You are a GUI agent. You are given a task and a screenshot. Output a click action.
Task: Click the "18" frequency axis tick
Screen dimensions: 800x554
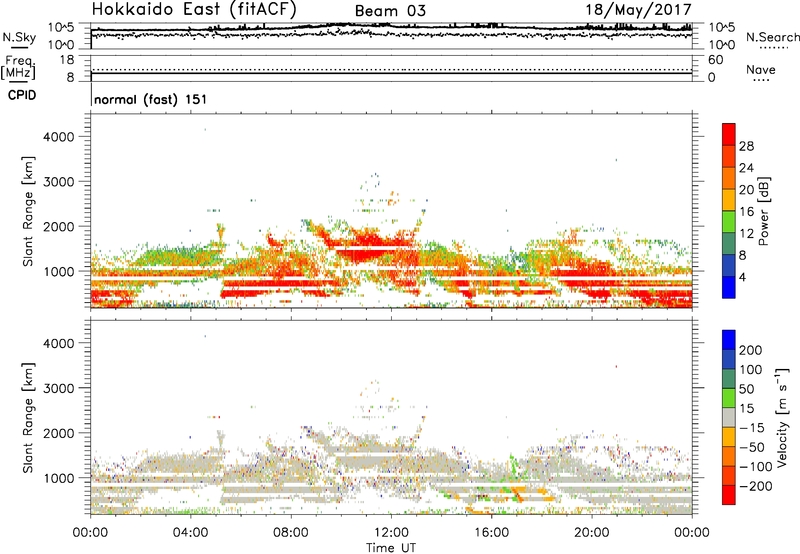coord(67,60)
